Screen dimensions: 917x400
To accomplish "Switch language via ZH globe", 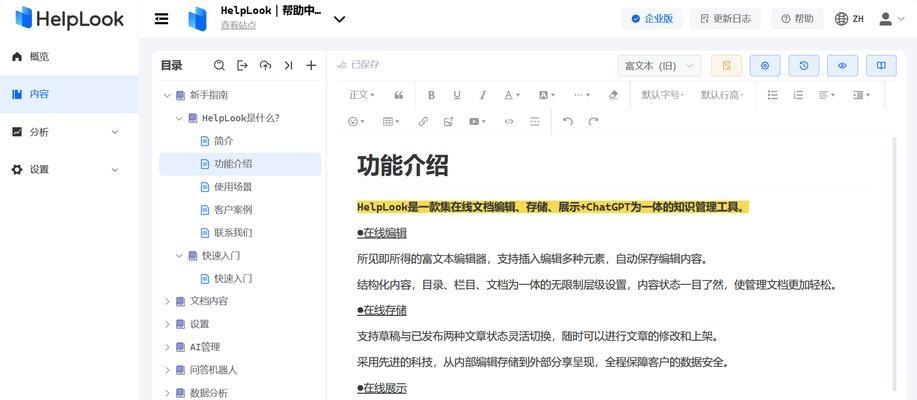I will 849,19.
